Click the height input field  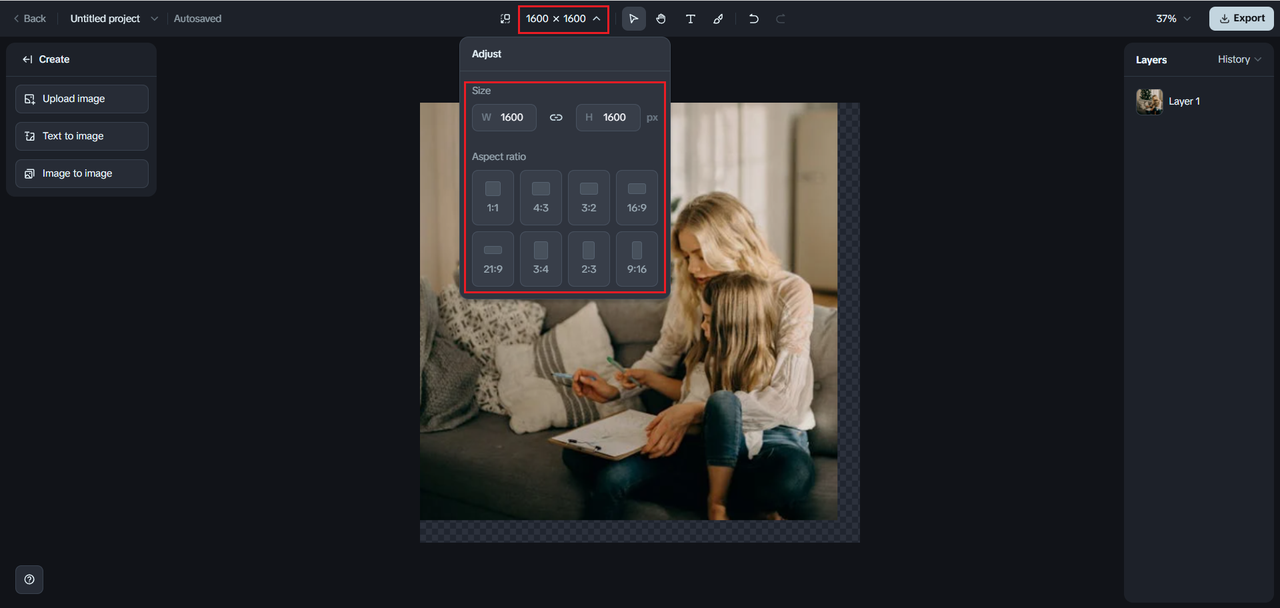608,117
